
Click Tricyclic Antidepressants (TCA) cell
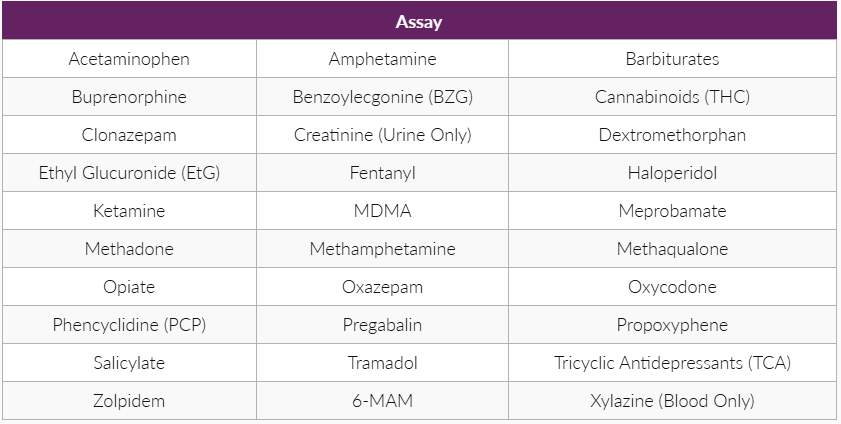672,363
